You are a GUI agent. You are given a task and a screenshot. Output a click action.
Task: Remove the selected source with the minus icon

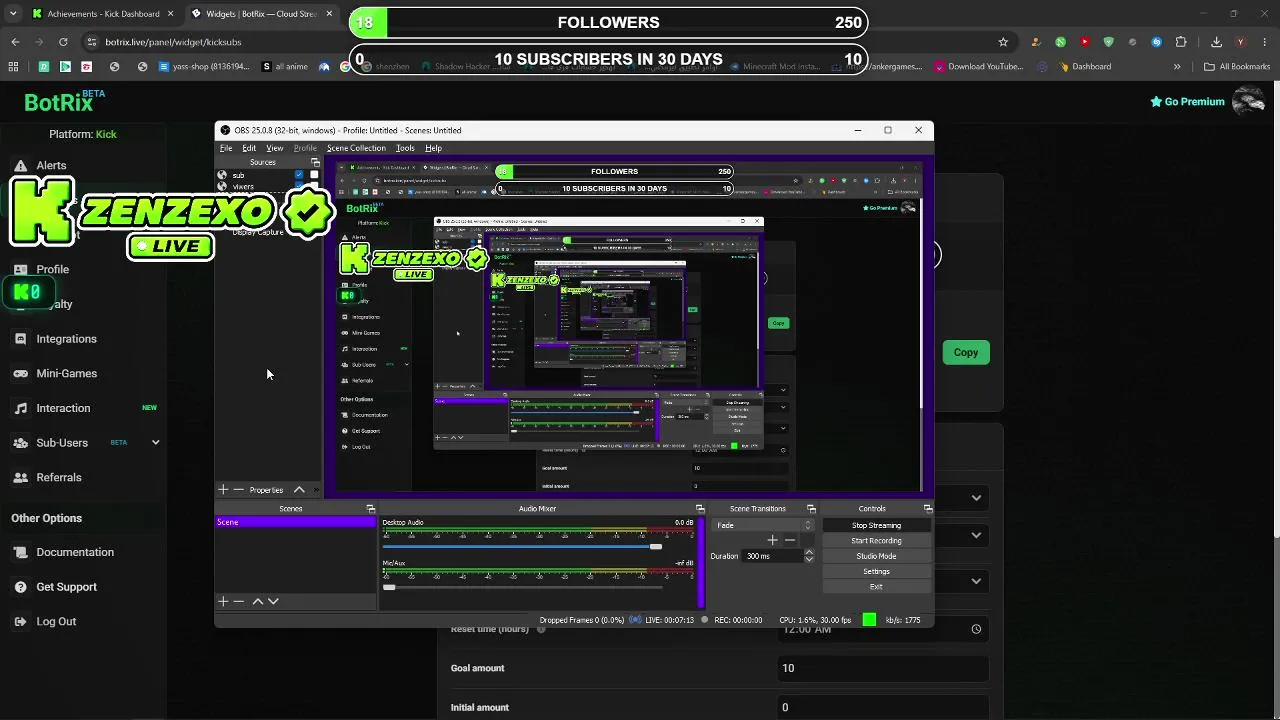pyautogui.click(x=238, y=490)
